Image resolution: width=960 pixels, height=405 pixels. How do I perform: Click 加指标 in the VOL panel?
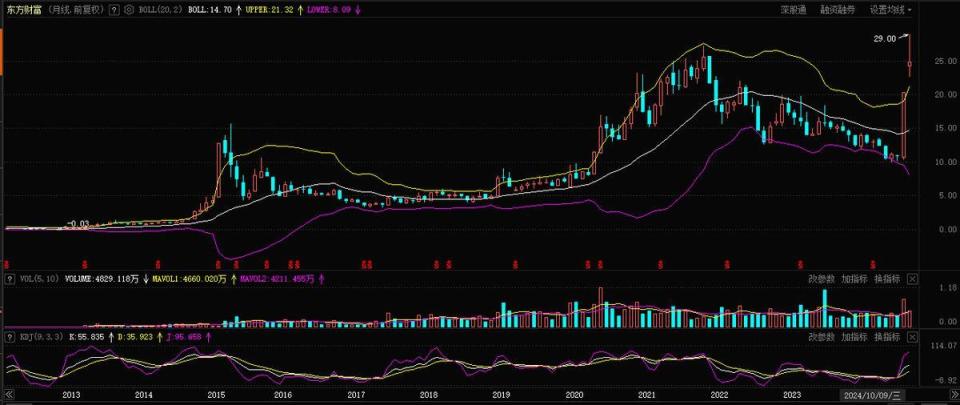click(x=854, y=279)
